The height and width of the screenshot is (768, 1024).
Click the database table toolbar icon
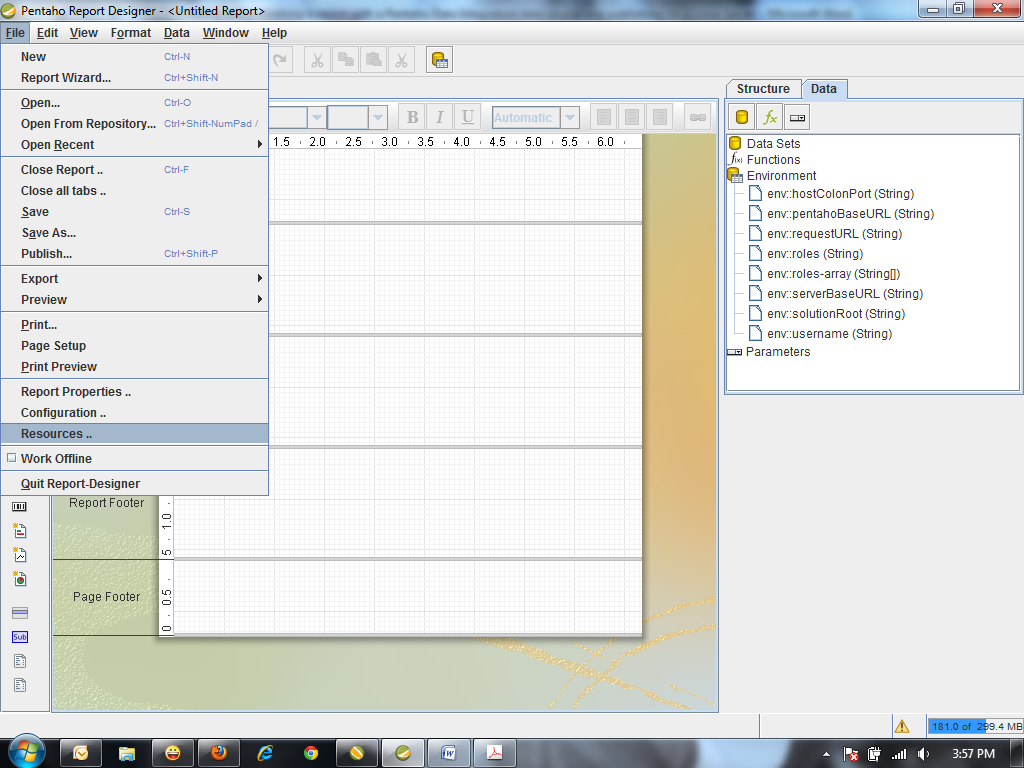[440, 60]
